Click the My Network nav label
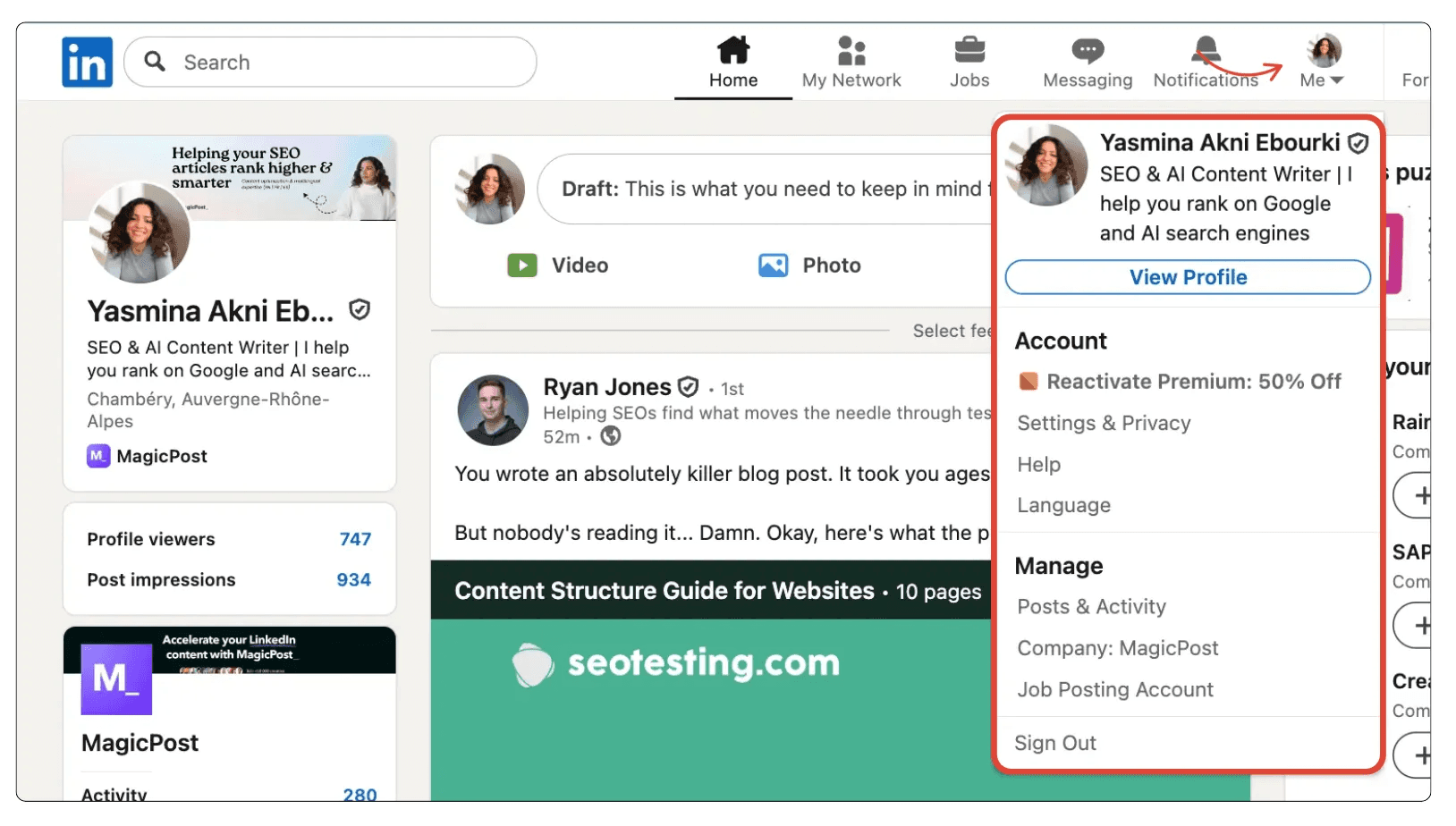Screen dimensions: 1456x826 click(851, 80)
